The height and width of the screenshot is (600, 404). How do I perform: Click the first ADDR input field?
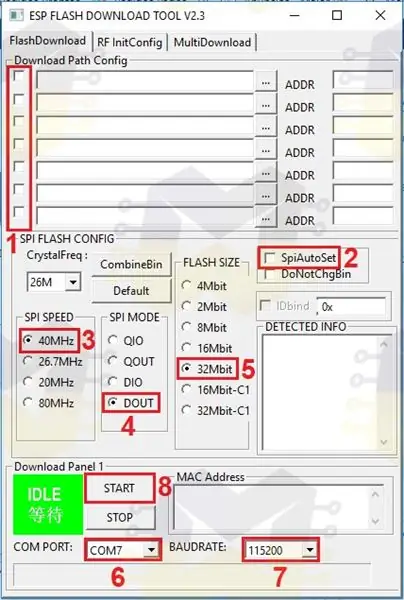[x=363, y=80]
